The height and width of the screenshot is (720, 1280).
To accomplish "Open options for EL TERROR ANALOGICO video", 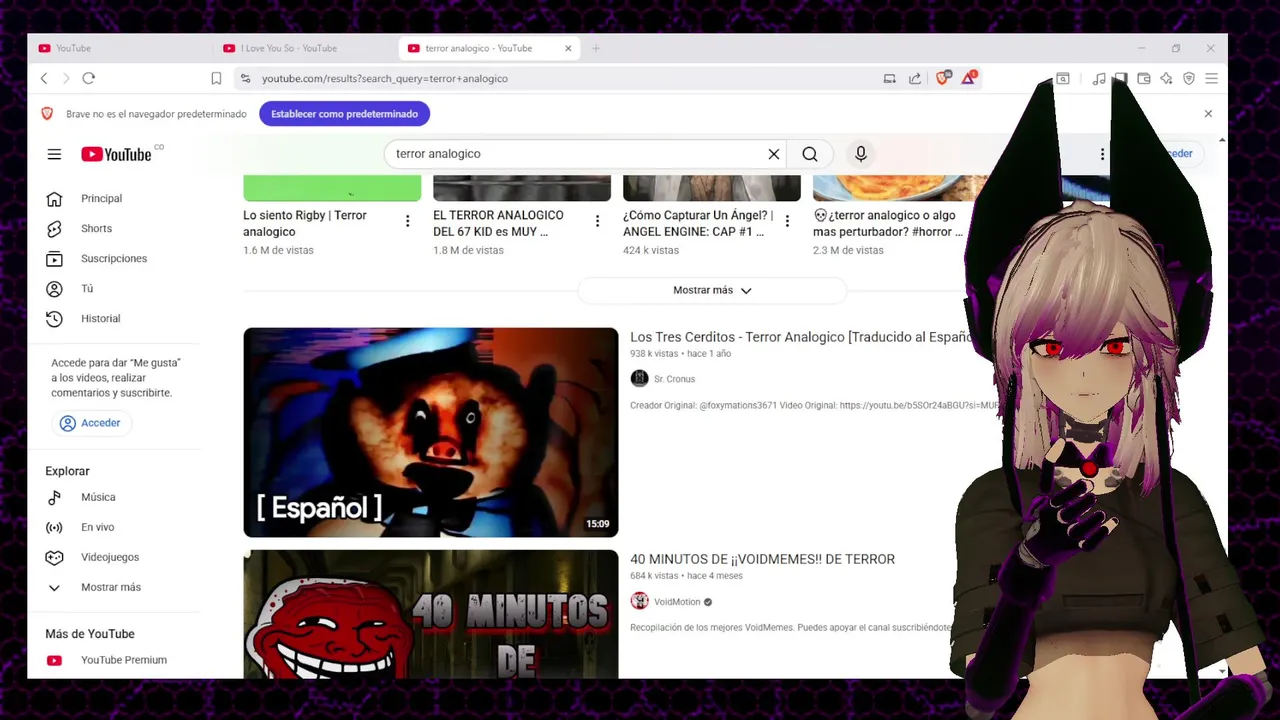I will point(597,221).
